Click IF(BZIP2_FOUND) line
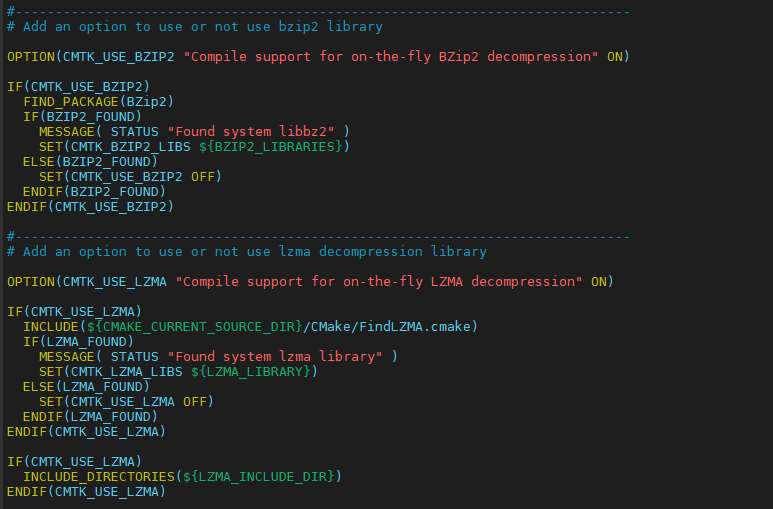The width and height of the screenshot is (773, 509). coord(82,116)
